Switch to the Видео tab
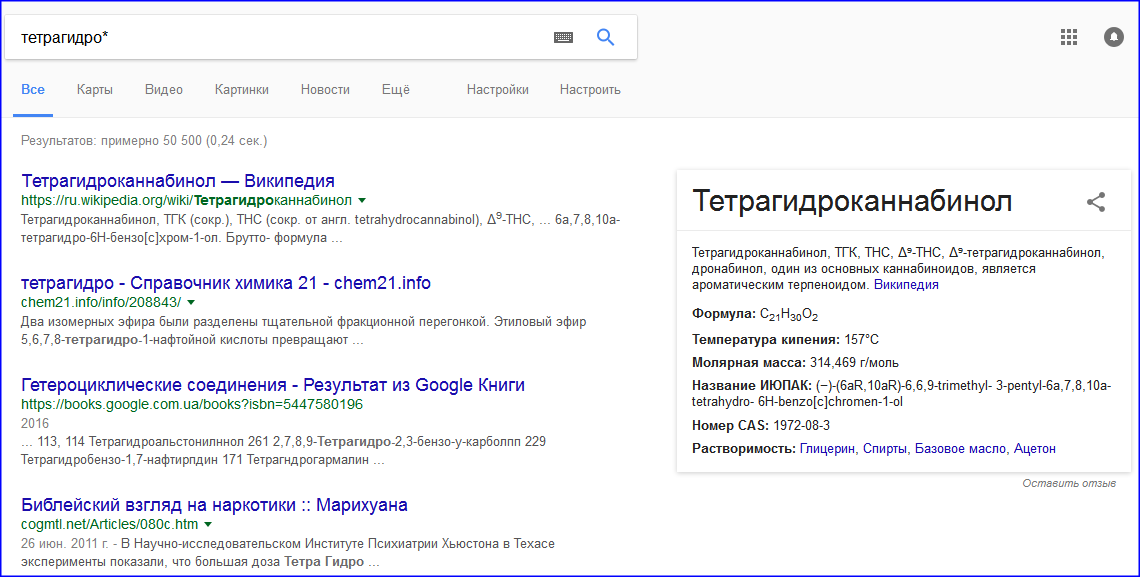This screenshot has width=1140, height=577. click(x=163, y=90)
